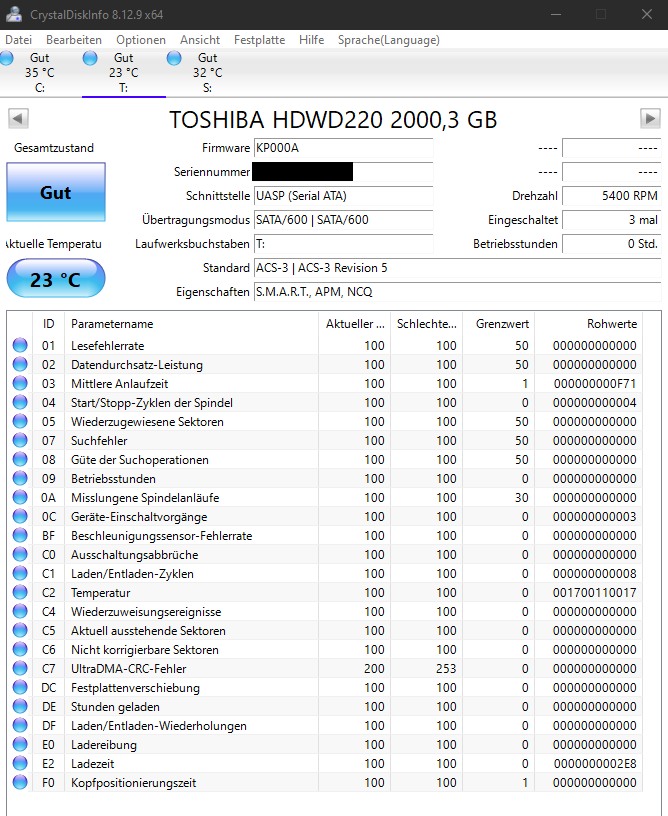668x816 pixels.
Task: Click the 23 °C temperature button
Action: tap(56, 279)
